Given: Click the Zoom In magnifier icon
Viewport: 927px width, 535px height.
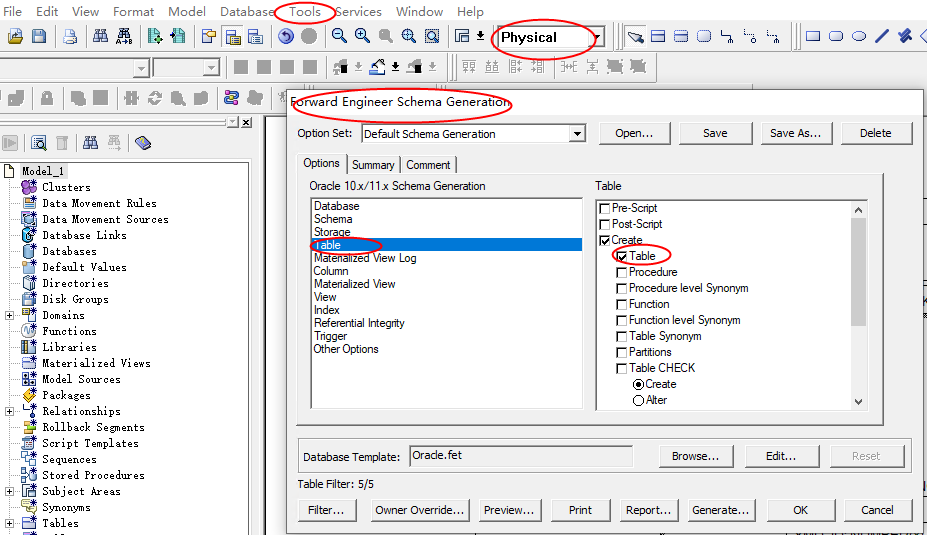Looking at the screenshot, I should pyautogui.click(x=362, y=37).
